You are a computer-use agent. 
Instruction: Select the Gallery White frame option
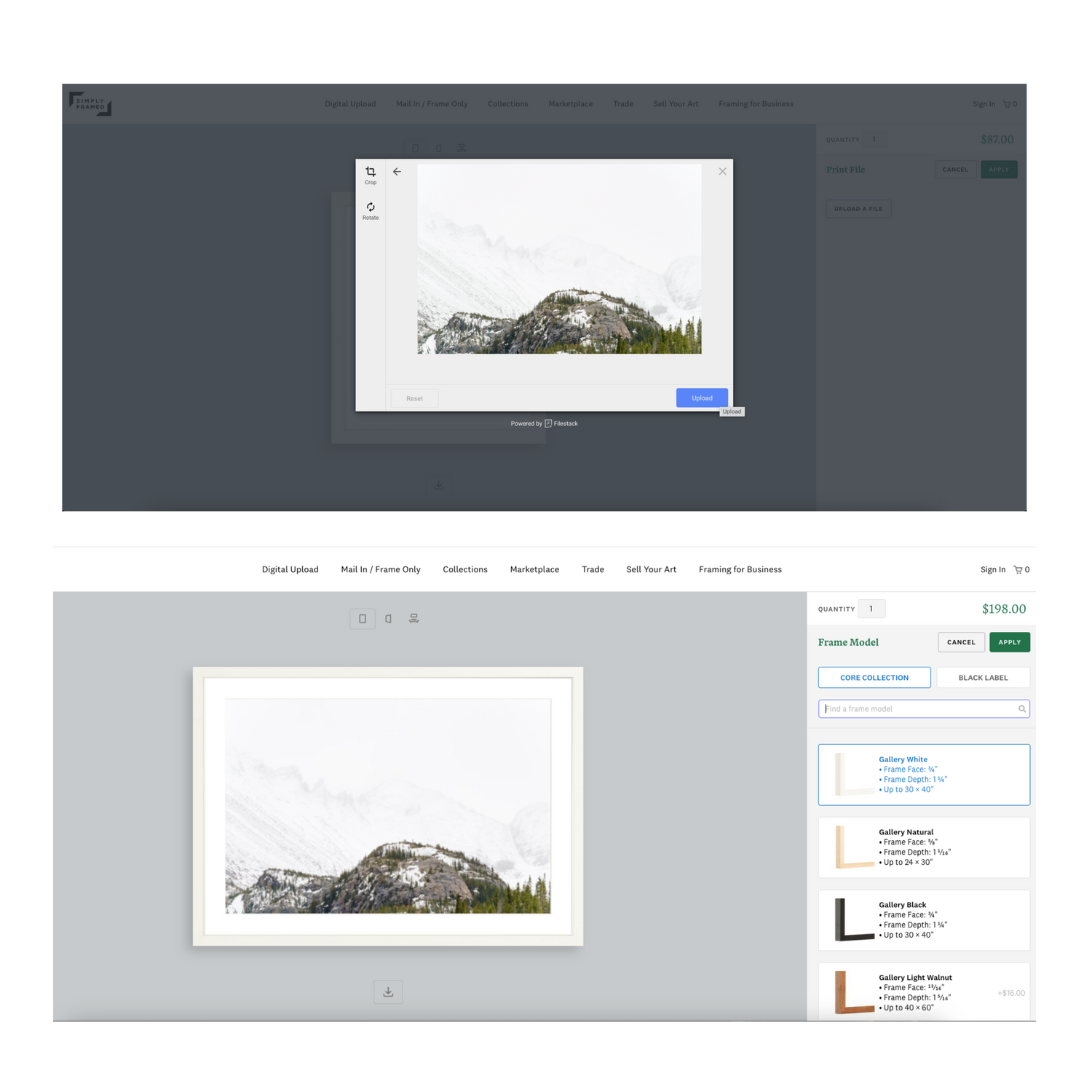tap(923, 775)
